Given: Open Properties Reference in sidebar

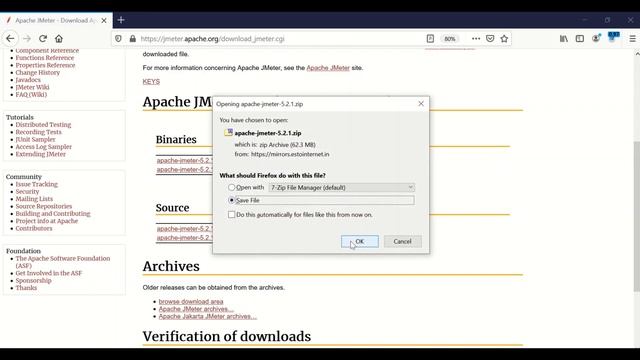Looking at the screenshot, I should click(45, 65).
